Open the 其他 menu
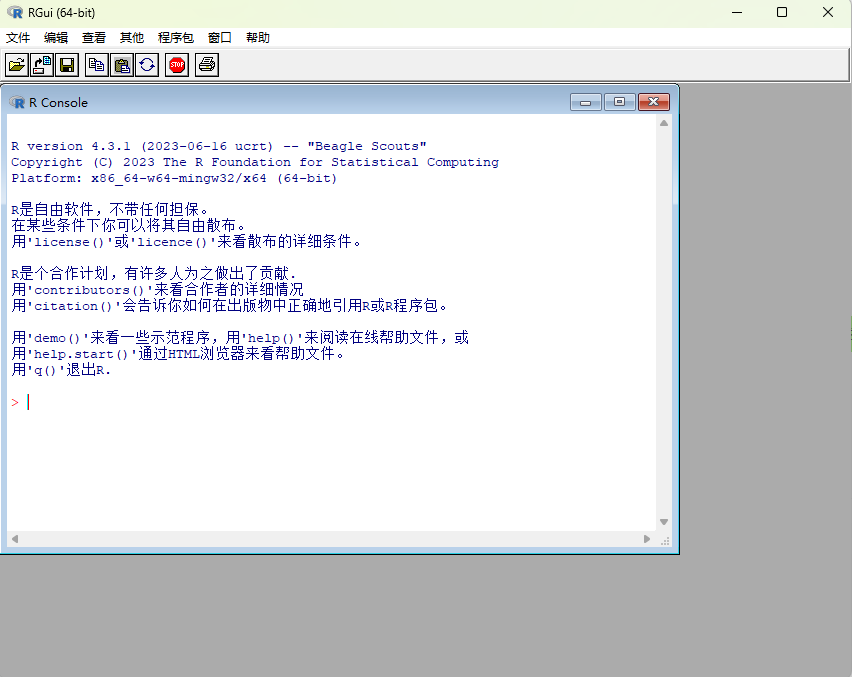Viewport: 852px width, 677px height. [131, 37]
